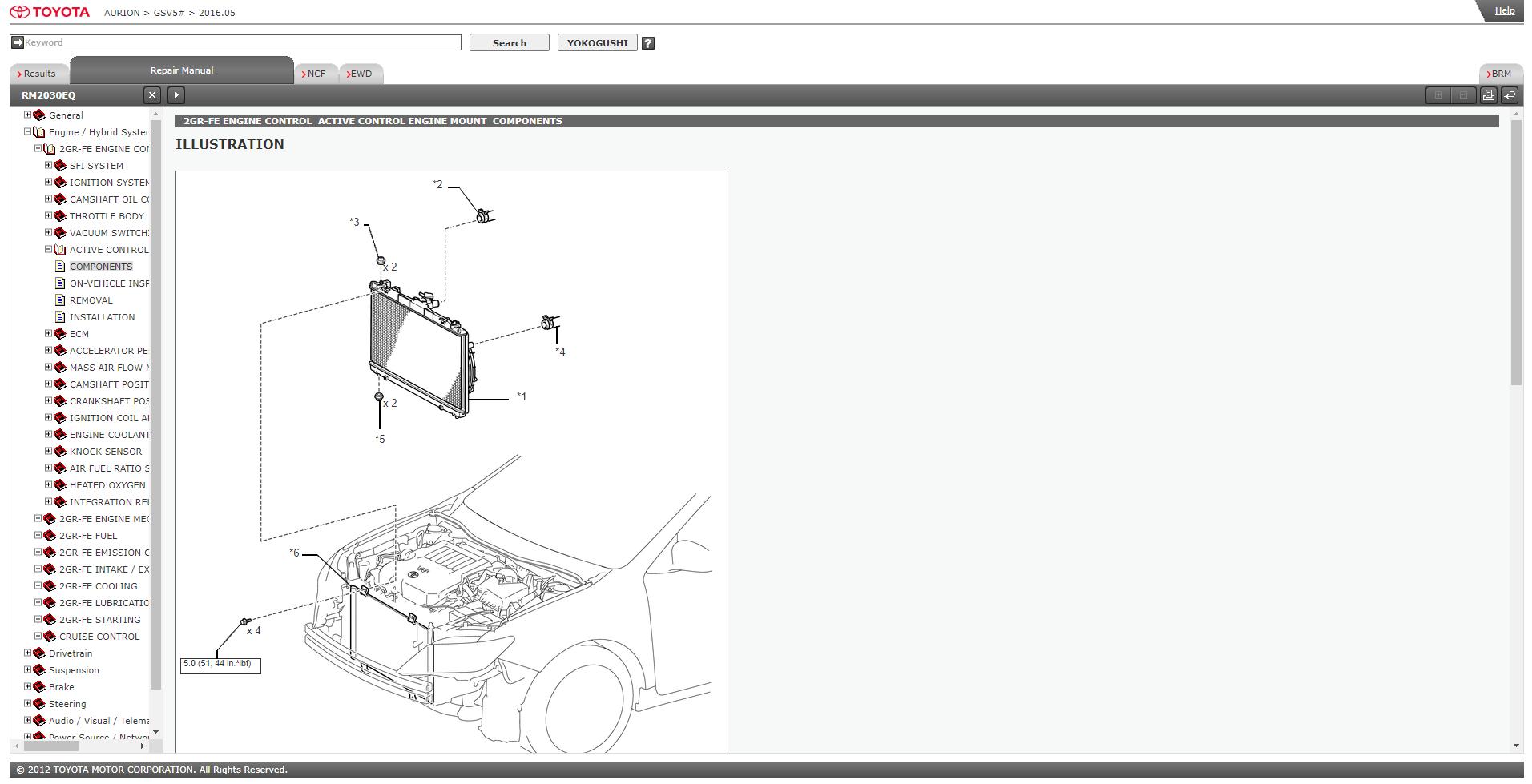Open the Help link

point(1505,10)
